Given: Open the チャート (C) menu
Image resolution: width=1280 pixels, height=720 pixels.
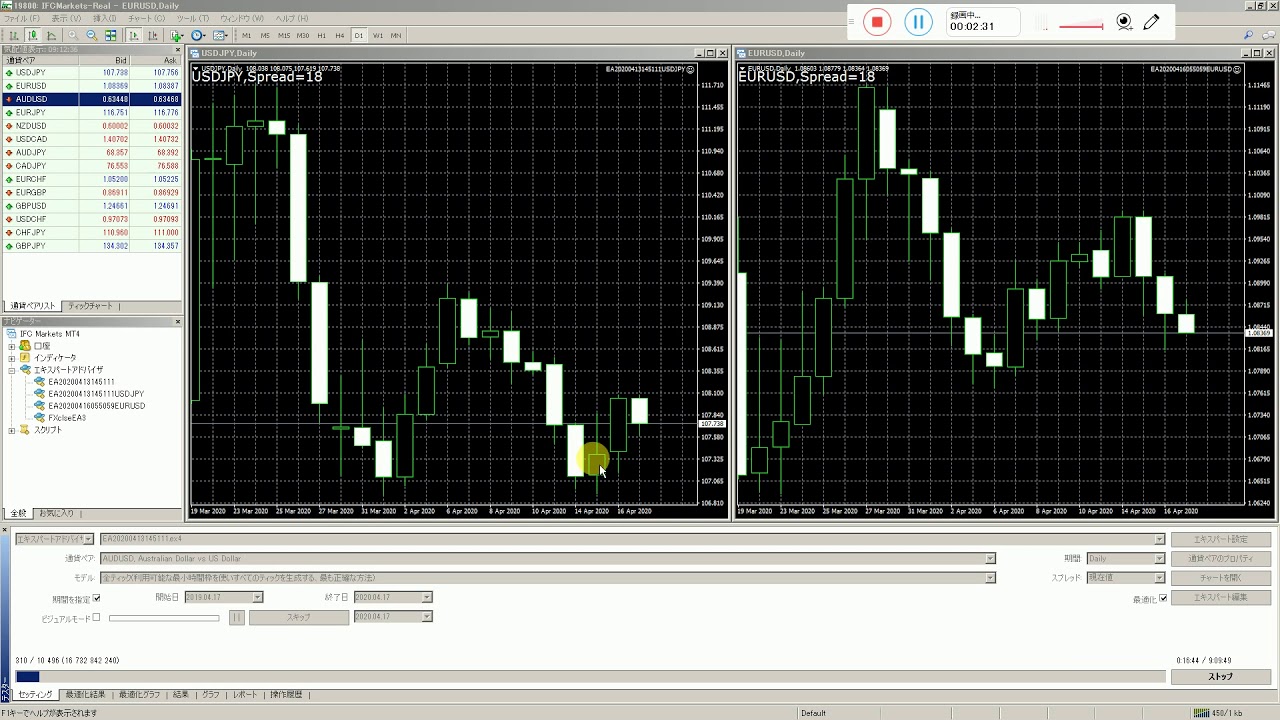Looking at the screenshot, I should 147,19.
